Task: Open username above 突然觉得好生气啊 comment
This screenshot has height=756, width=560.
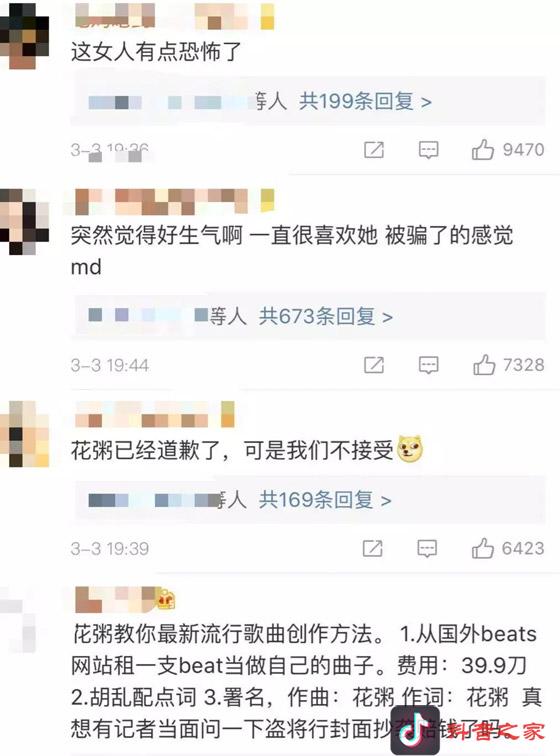Action: [x=175, y=201]
